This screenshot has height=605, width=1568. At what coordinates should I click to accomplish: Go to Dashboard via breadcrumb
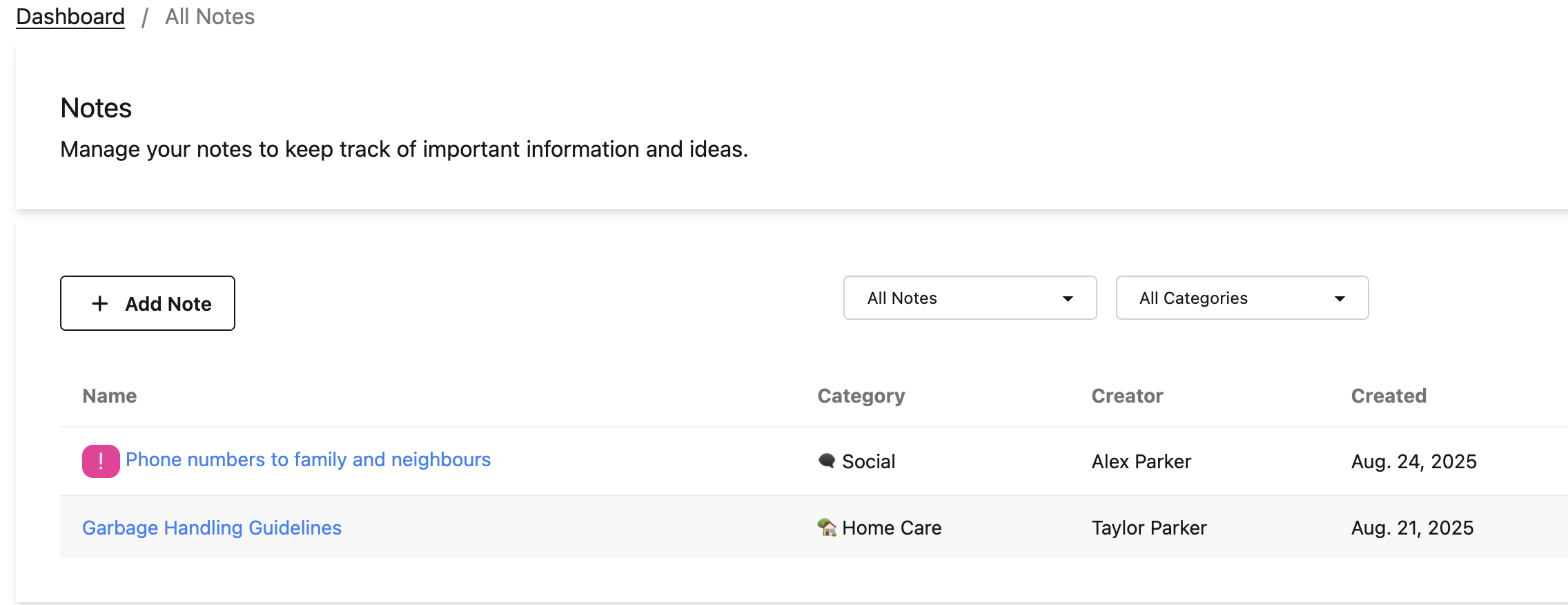coord(70,17)
